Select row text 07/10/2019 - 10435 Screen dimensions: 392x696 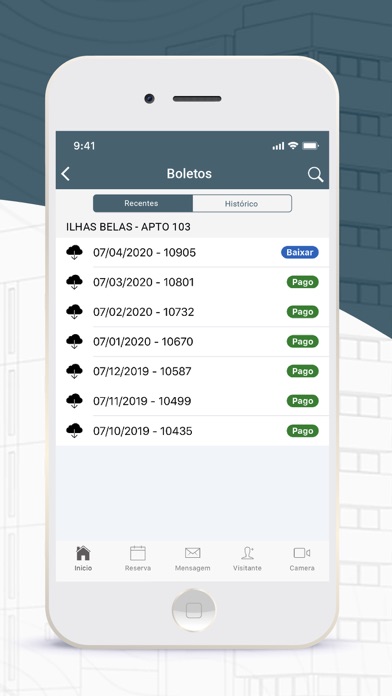[x=143, y=431]
